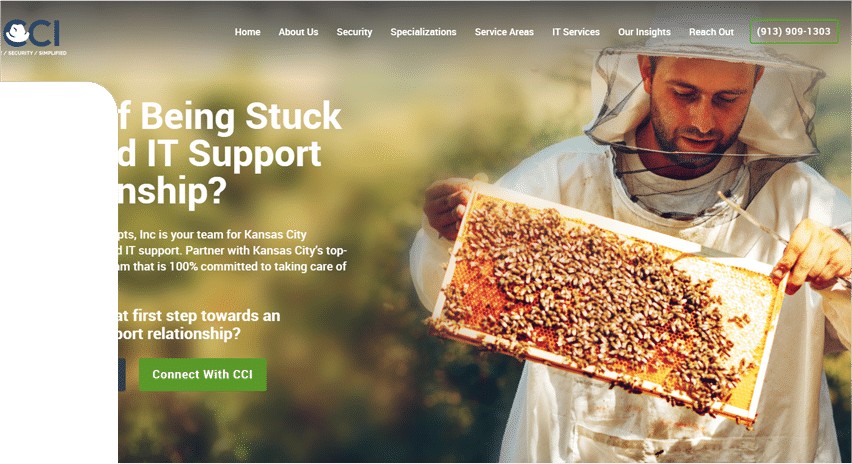Click the white rounded overlay panel
This screenshot has width=852, height=464.
59,272
